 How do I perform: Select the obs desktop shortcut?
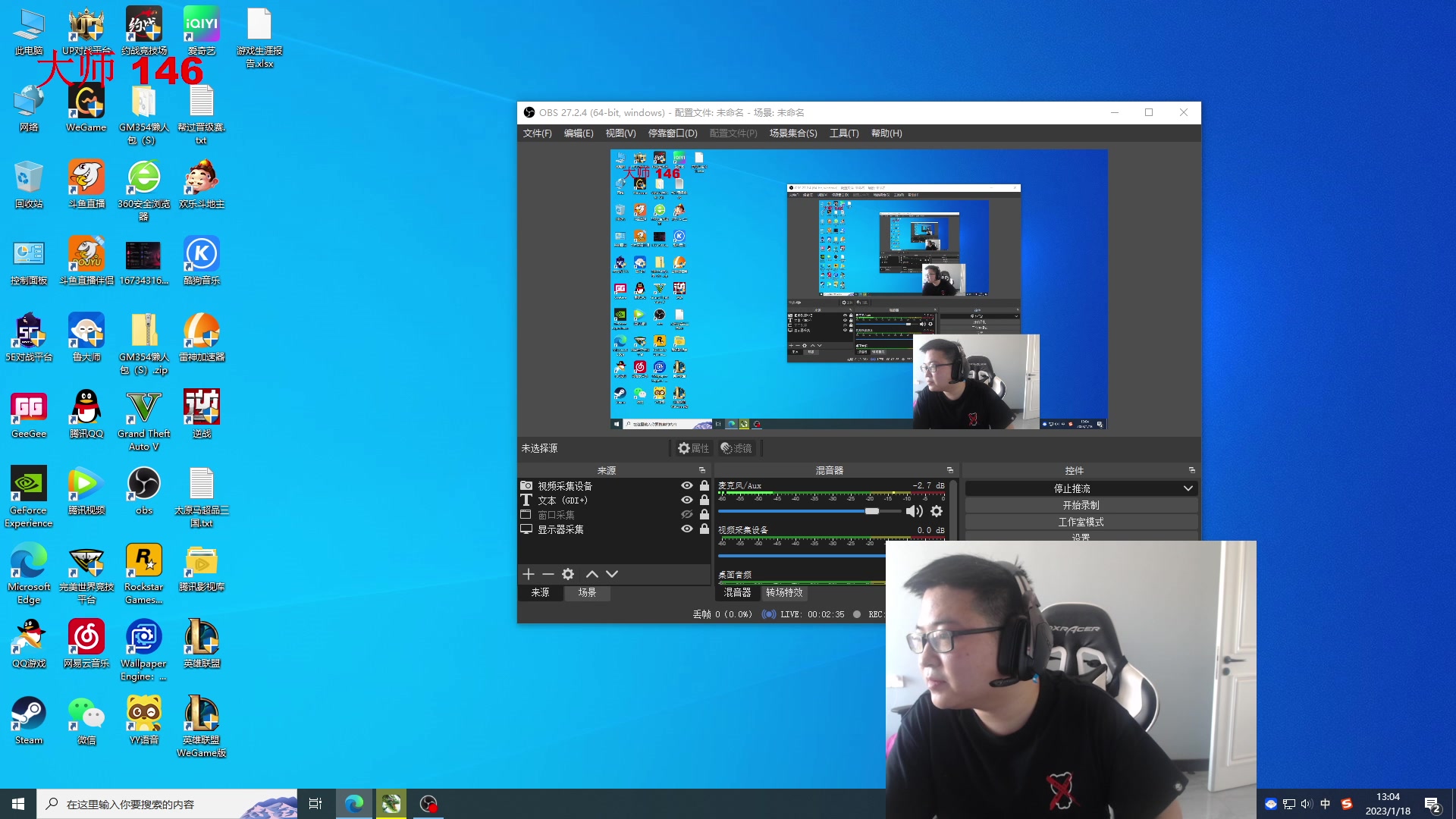(144, 490)
